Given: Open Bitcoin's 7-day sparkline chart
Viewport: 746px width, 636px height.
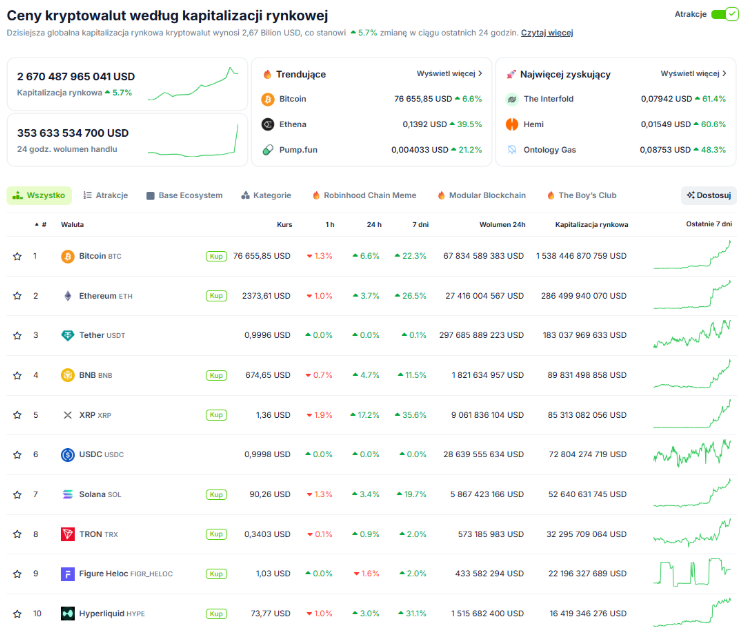Looking at the screenshot, I should click(x=692, y=255).
